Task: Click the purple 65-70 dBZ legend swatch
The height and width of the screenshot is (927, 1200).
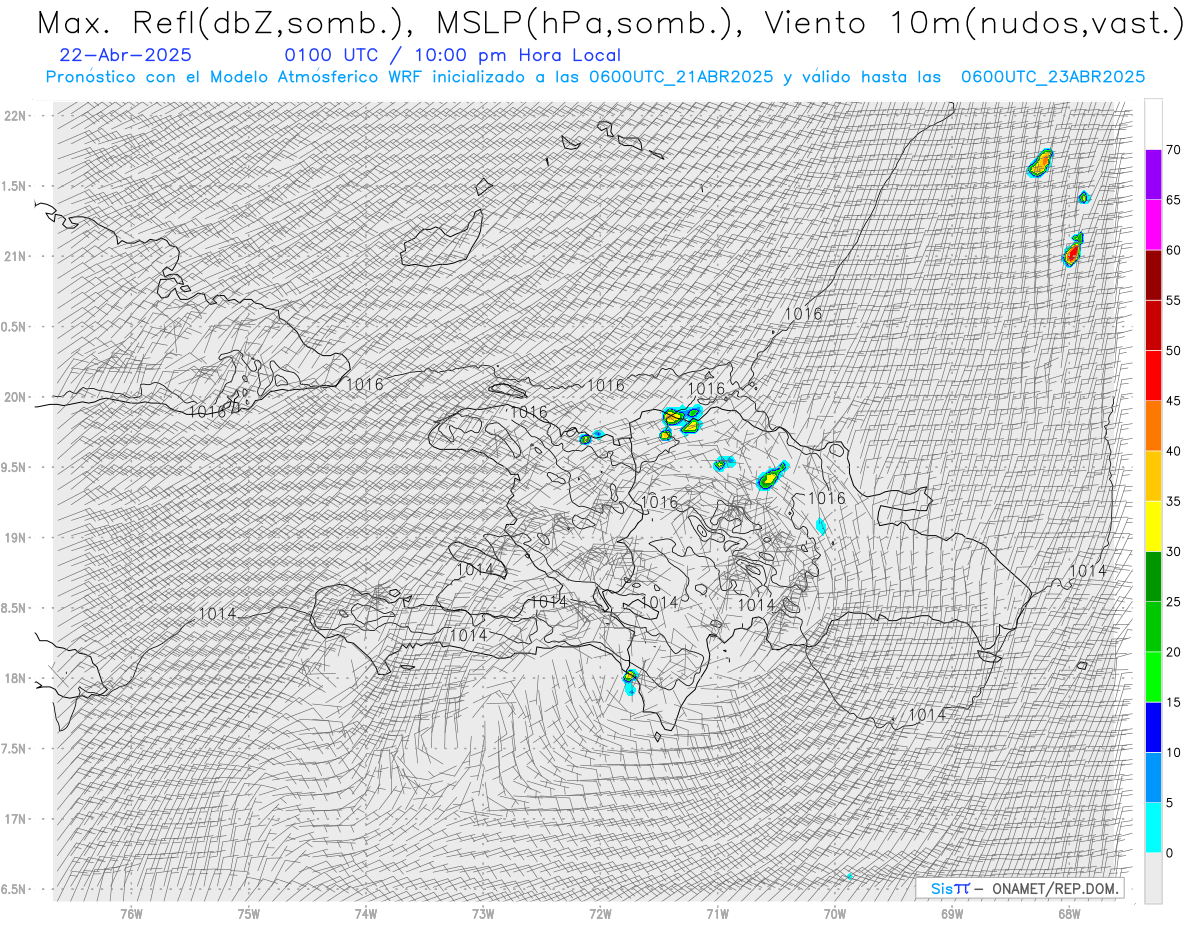Action: (1153, 175)
